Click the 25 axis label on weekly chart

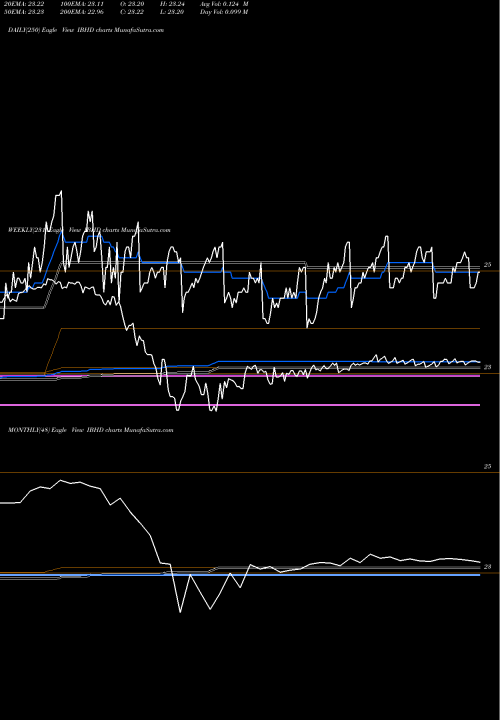point(488,264)
